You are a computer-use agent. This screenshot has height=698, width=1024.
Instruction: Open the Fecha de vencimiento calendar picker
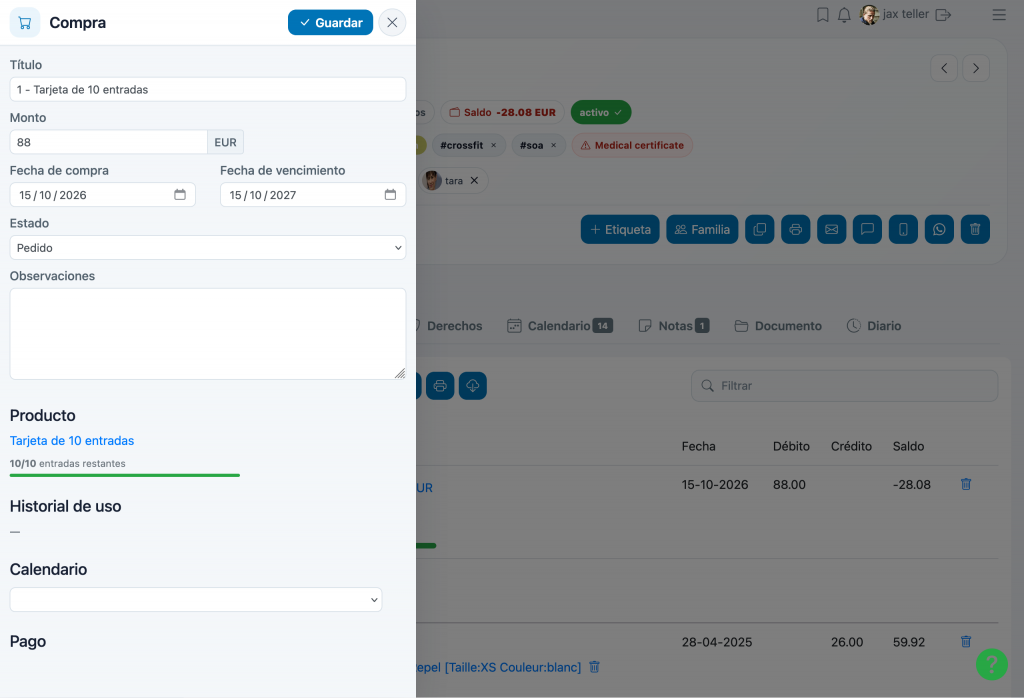(390, 195)
